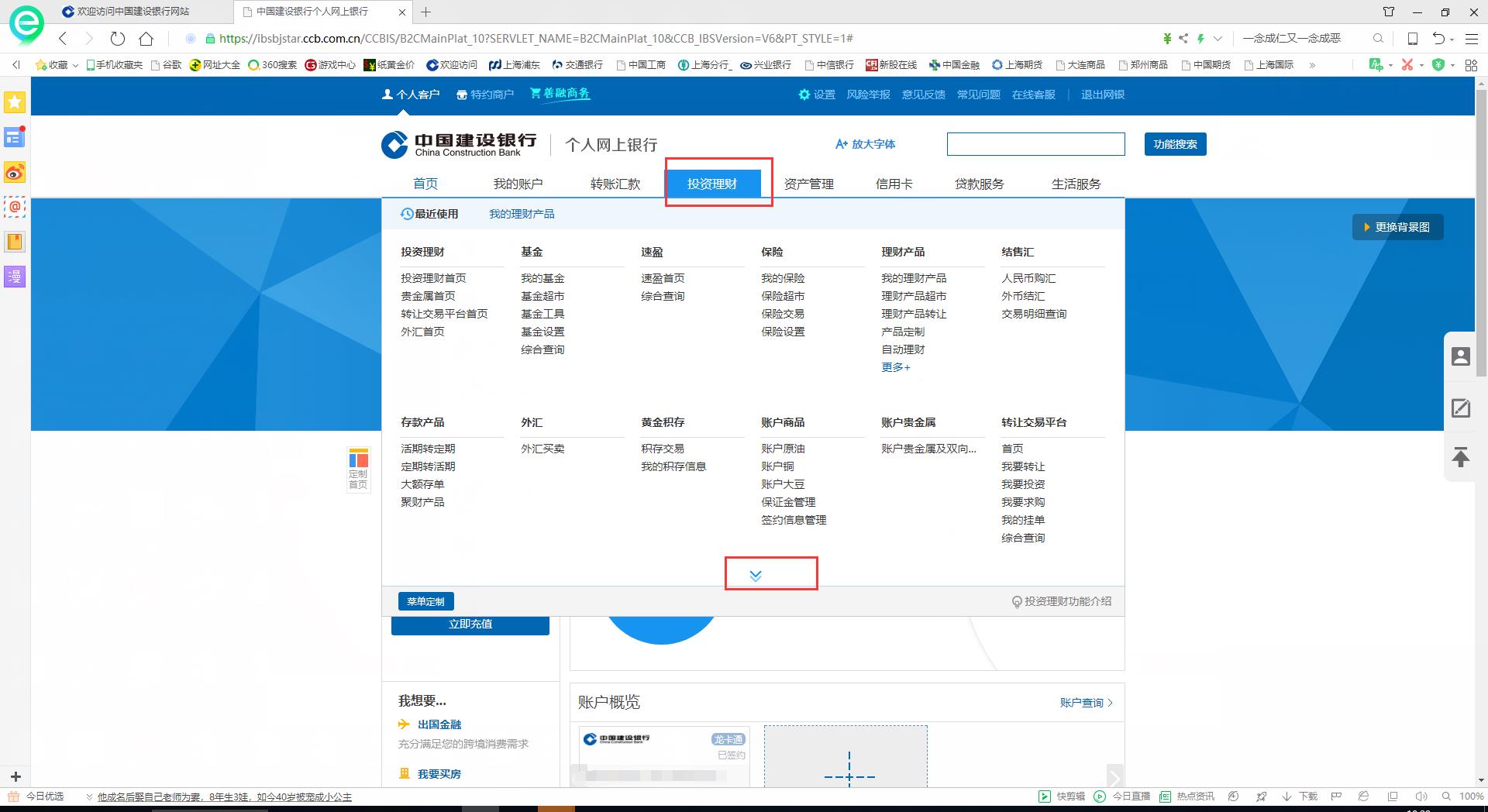The image size is (1488, 812).
Task: Click the 下载 download status icon
Action: click(x=1300, y=797)
